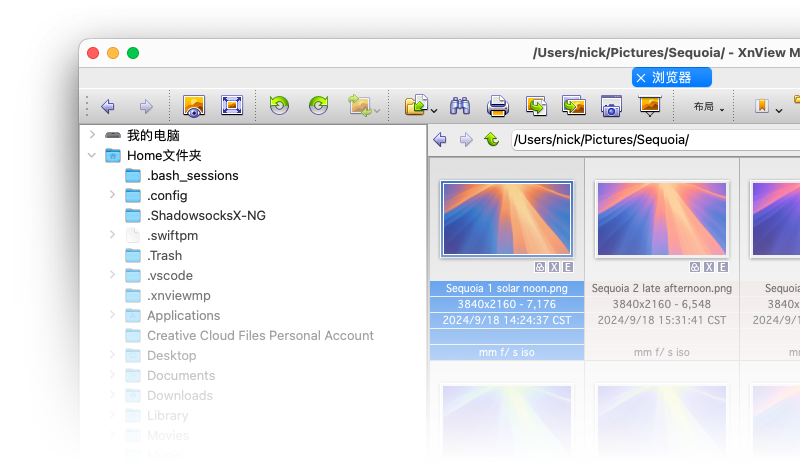Rotate image clockwise
Screen dimensions: 800x465
318,106
